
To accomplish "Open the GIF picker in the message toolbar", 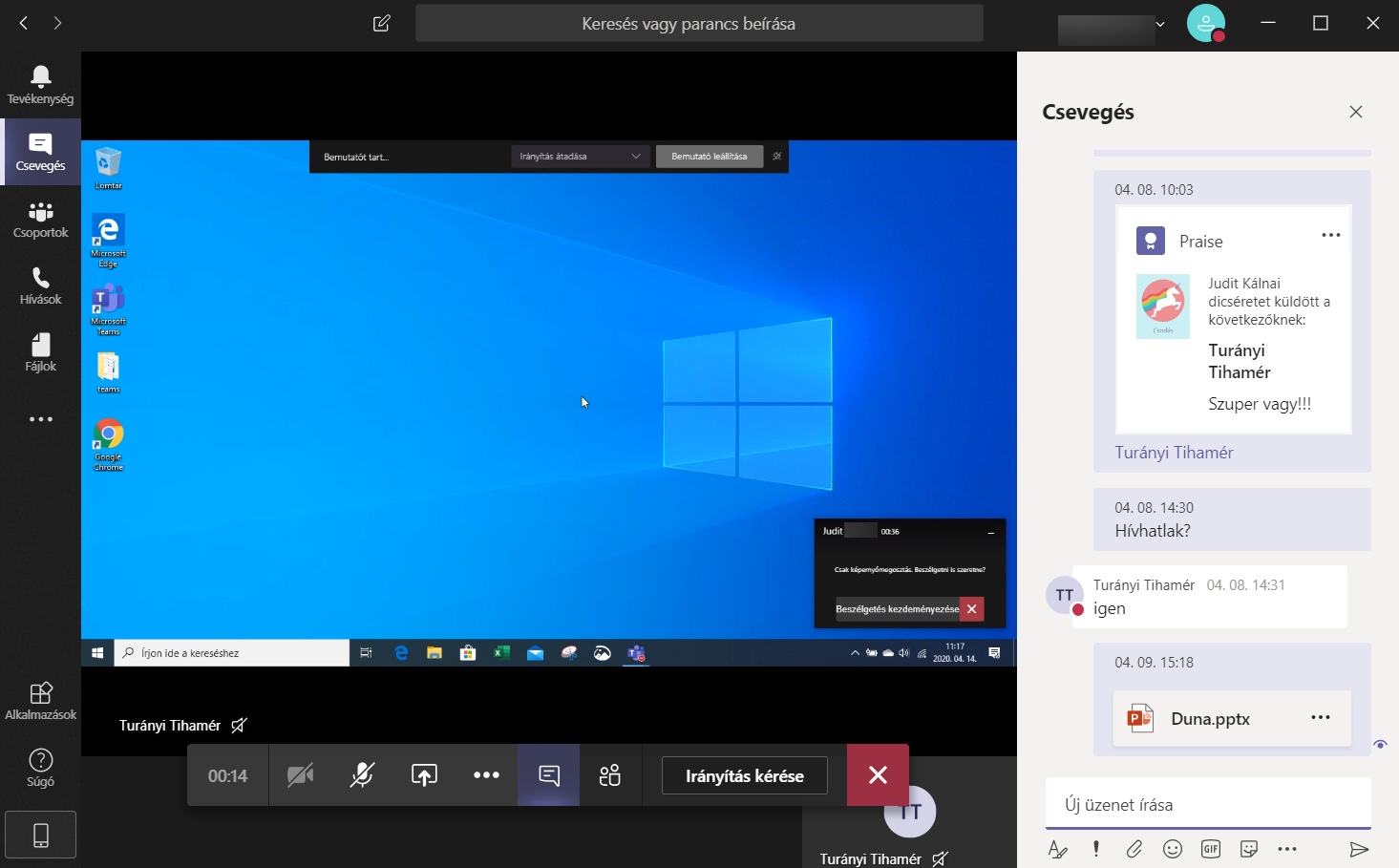I will 1211,849.
